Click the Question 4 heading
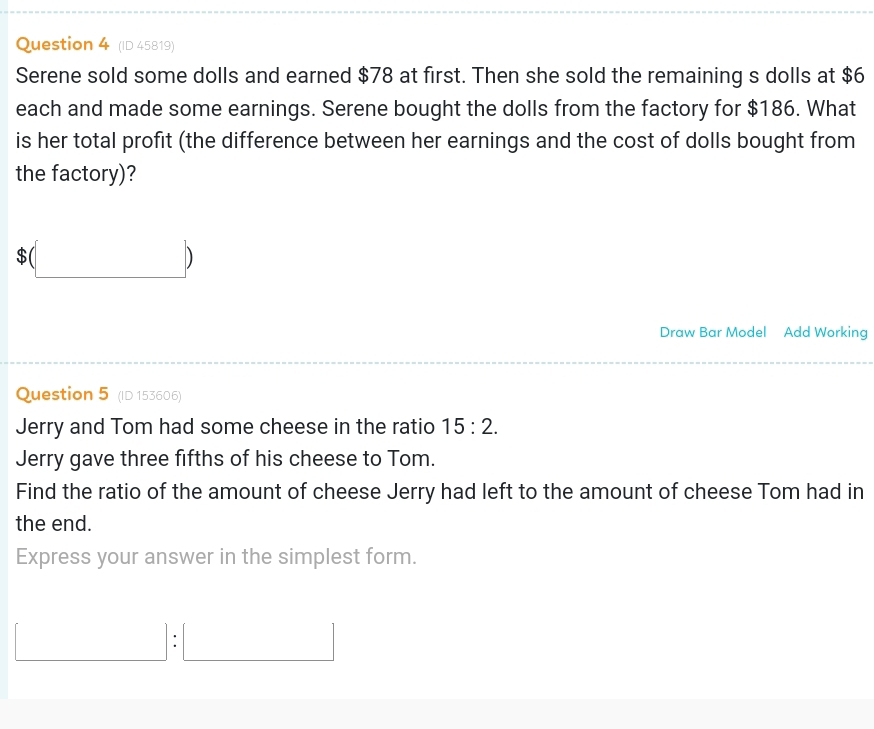The height and width of the screenshot is (729, 874). pyautogui.click(x=62, y=44)
